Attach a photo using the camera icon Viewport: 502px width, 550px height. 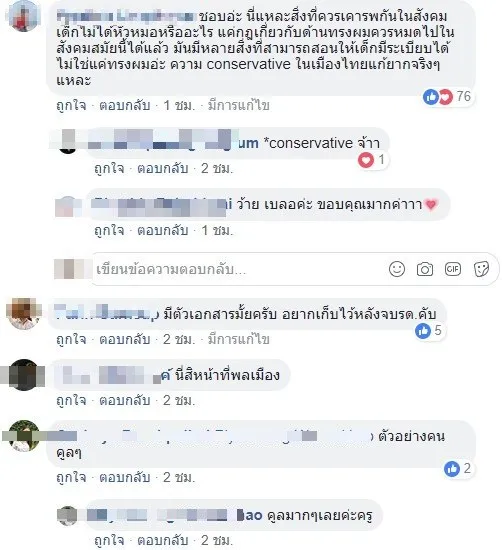tap(425, 269)
